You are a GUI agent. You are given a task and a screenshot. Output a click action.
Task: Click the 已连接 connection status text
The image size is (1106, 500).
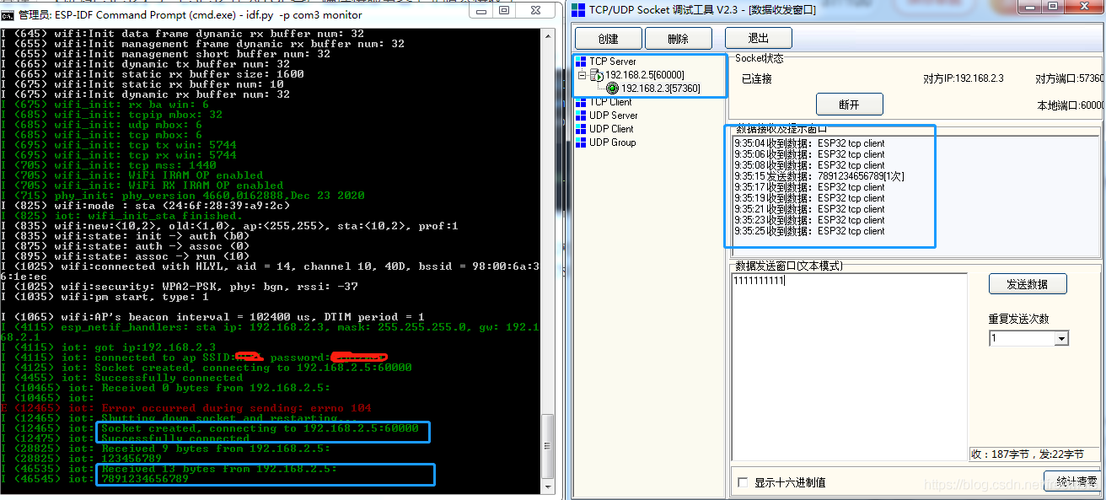tap(756, 79)
